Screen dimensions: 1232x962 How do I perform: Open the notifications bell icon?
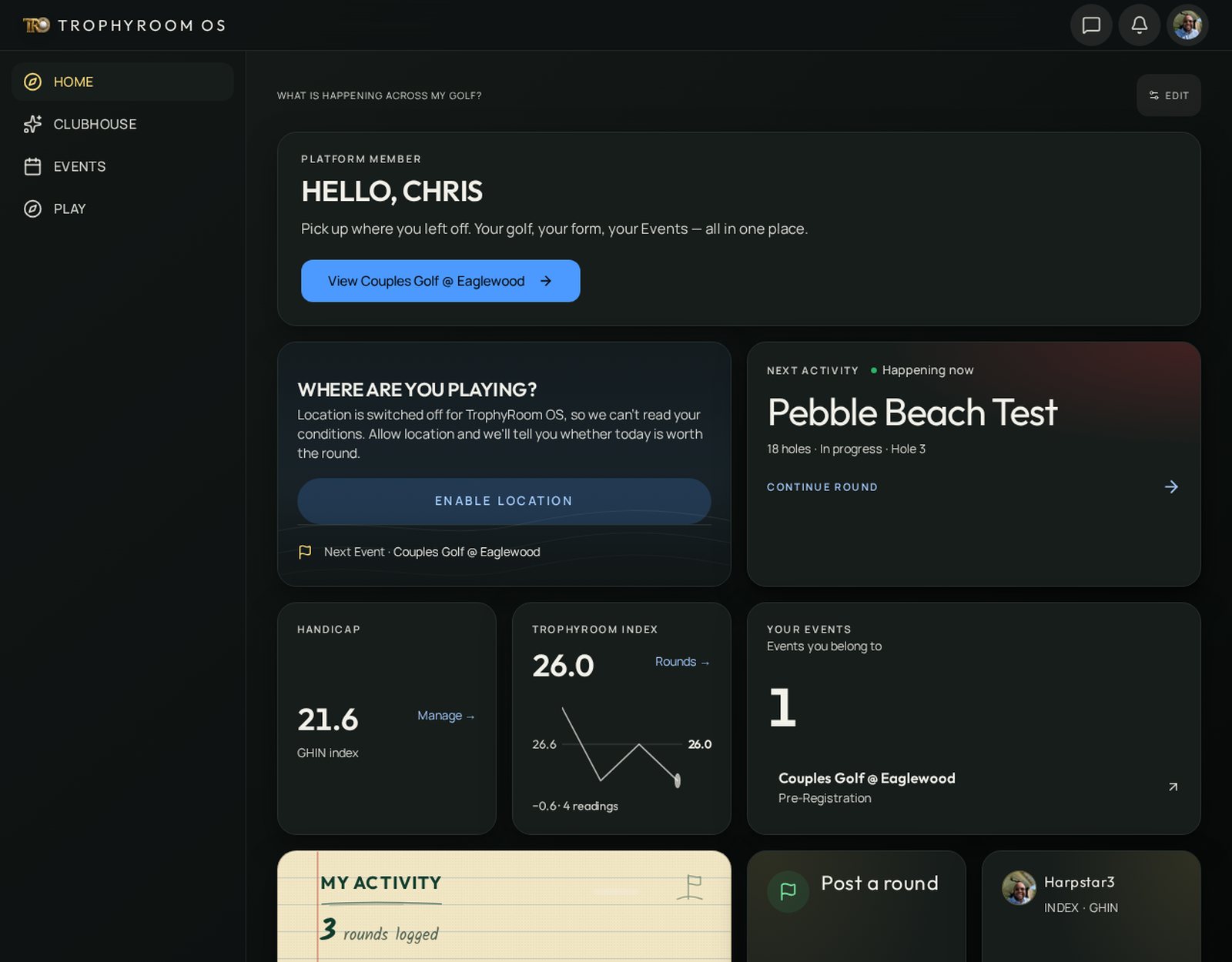(1139, 25)
